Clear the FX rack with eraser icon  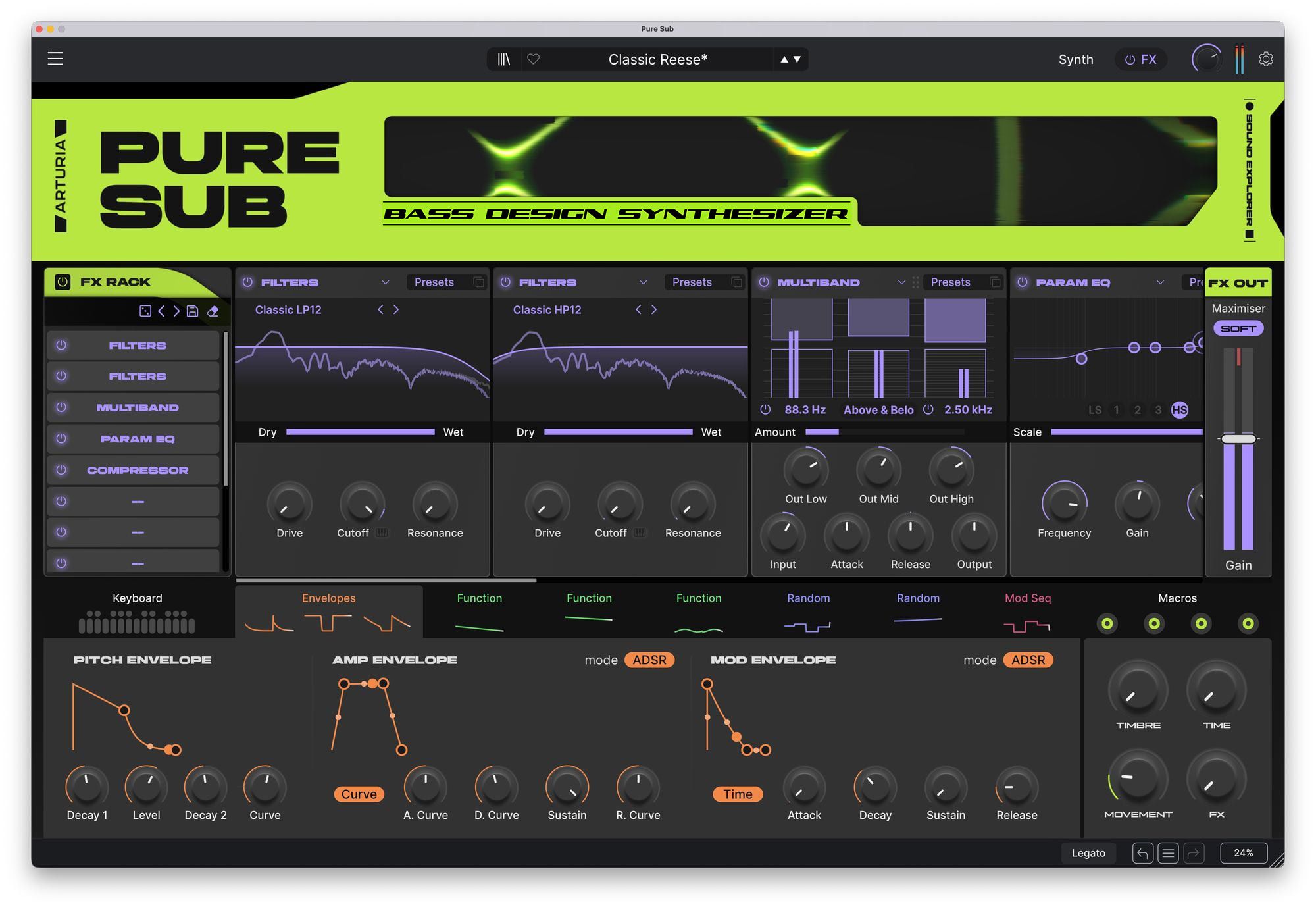(x=213, y=311)
